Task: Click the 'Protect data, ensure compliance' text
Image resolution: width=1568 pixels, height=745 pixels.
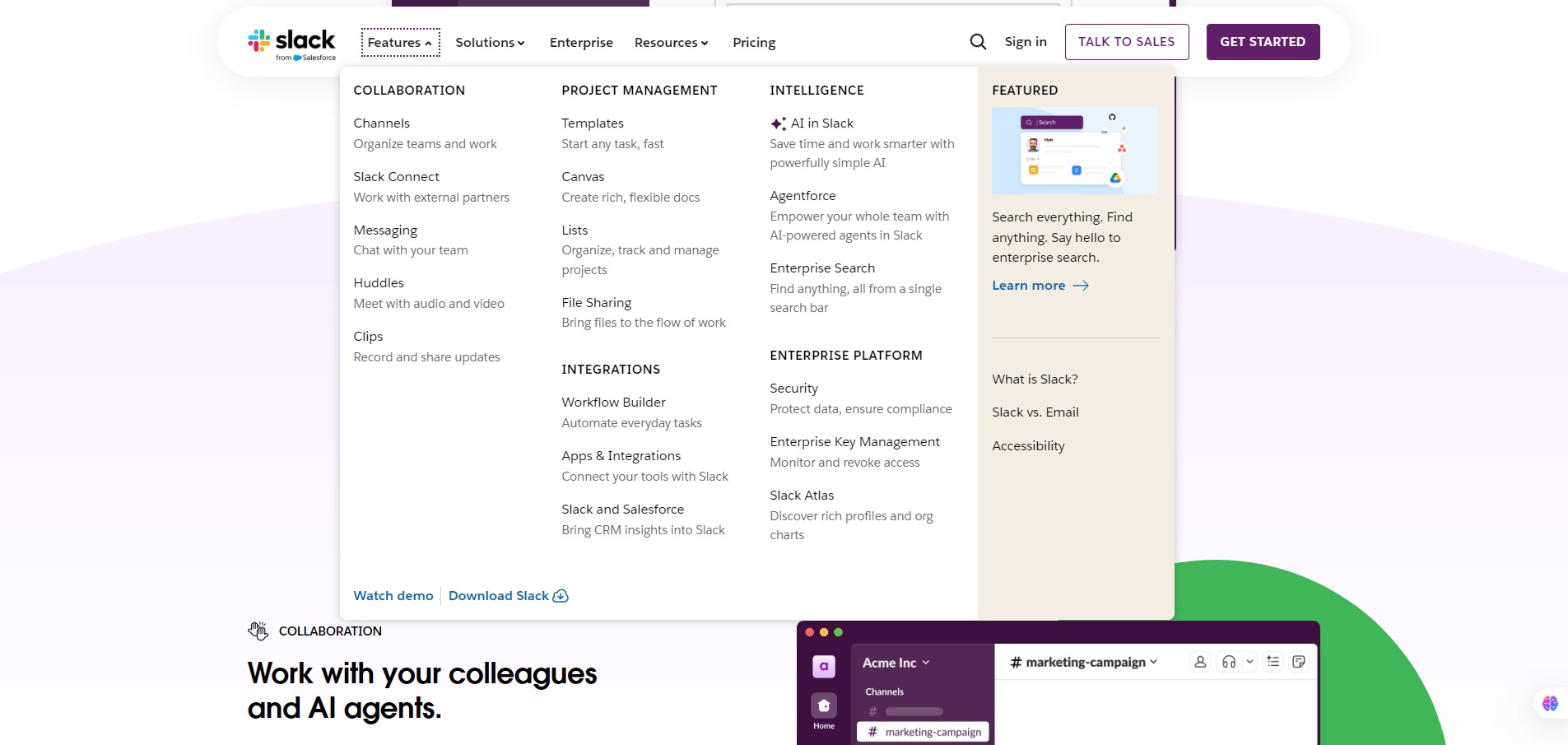Action: point(860,409)
